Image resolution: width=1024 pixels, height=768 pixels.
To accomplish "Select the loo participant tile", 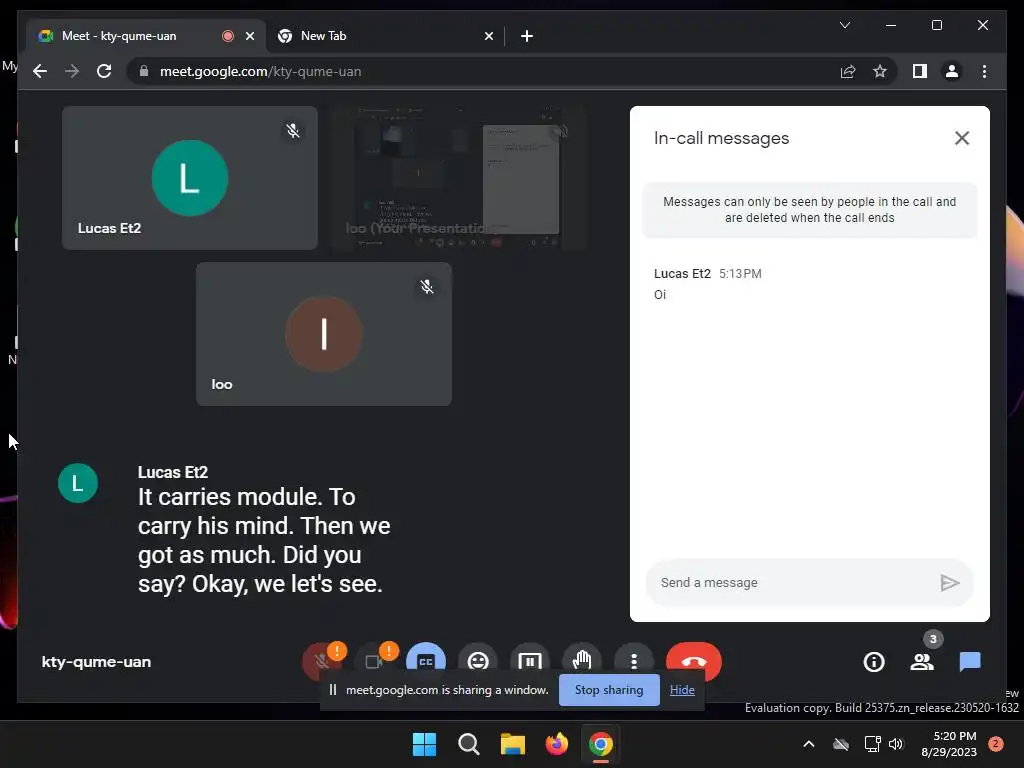I will click(323, 334).
